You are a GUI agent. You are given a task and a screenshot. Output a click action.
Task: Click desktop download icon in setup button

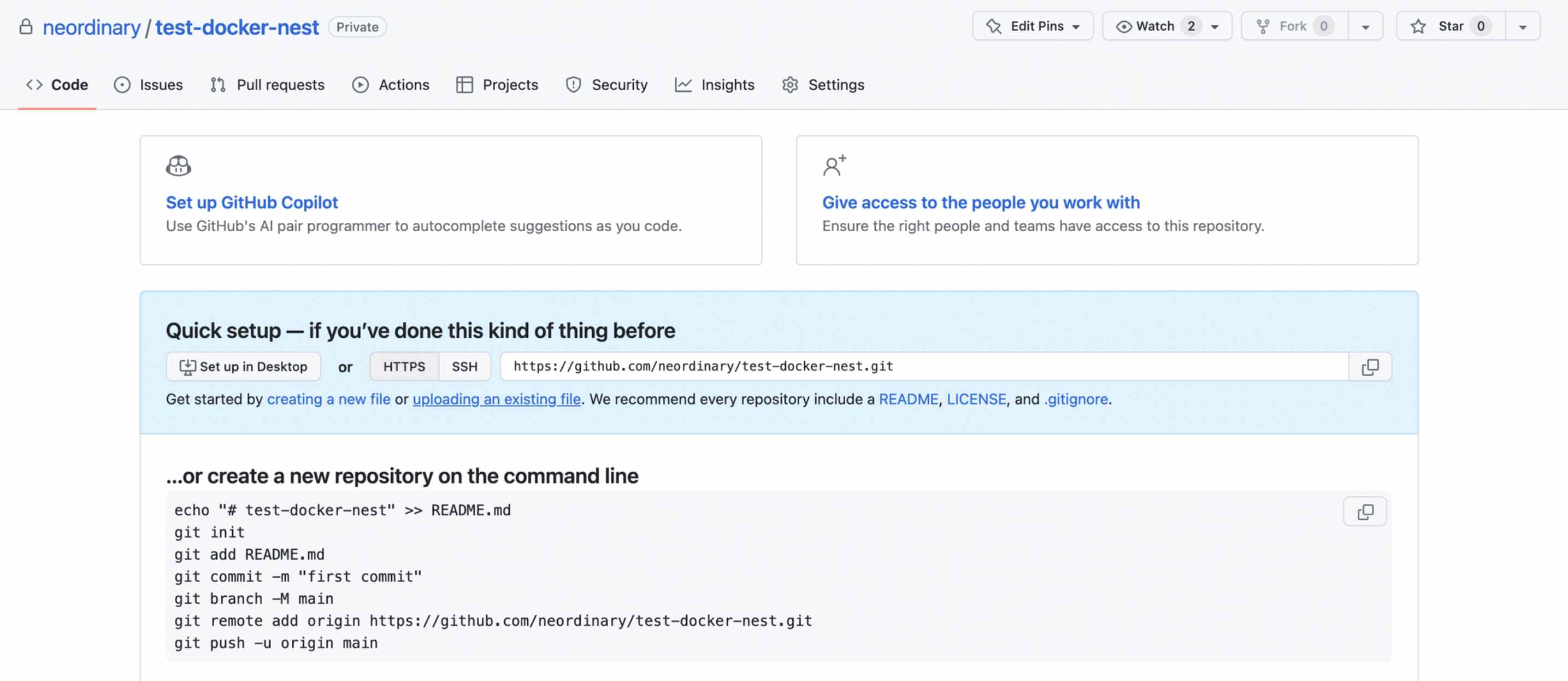[187, 367]
